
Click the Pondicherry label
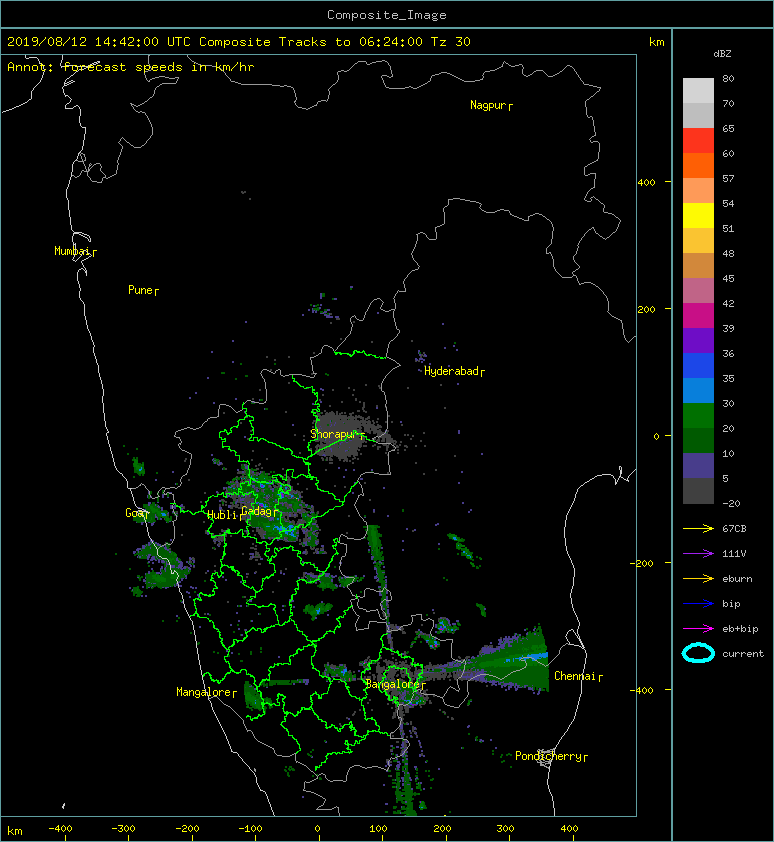pos(548,756)
